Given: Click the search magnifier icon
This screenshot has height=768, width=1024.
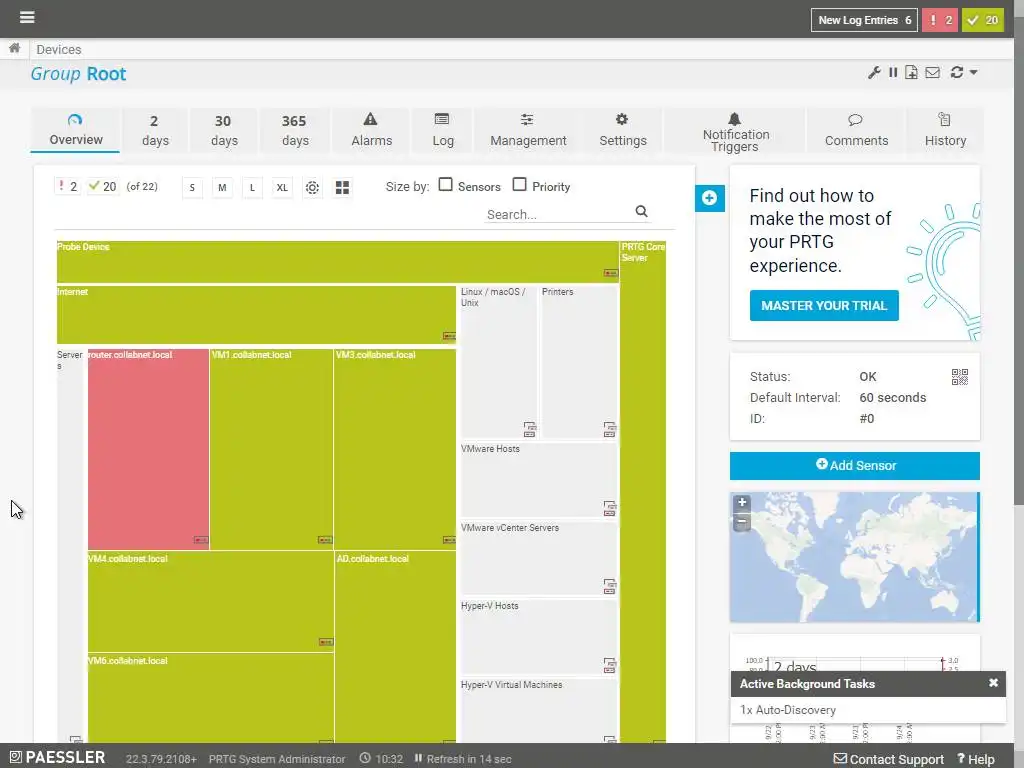Looking at the screenshot, I should tap(641, 211).
